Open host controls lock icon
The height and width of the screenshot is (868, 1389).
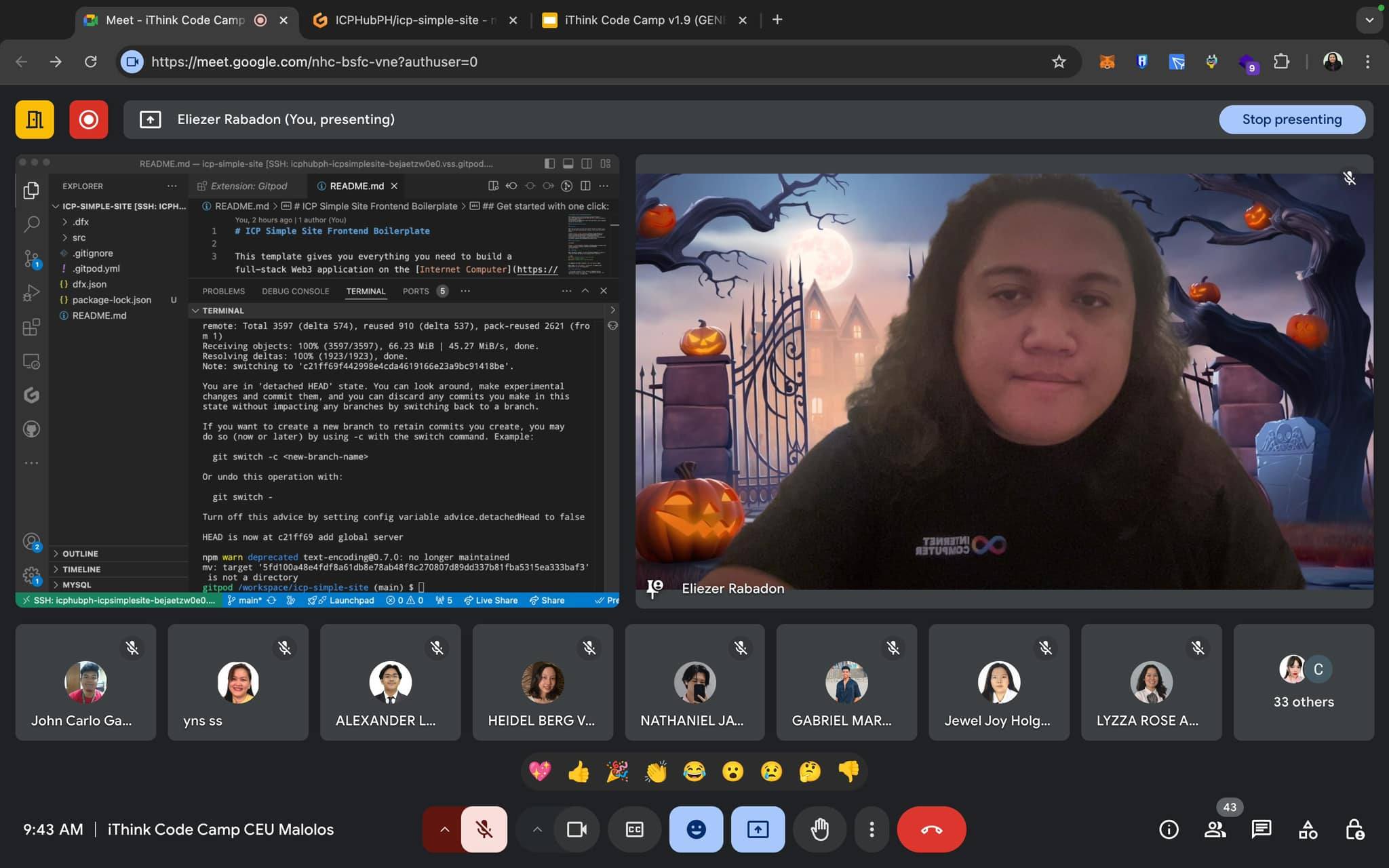coord(1354,829)
